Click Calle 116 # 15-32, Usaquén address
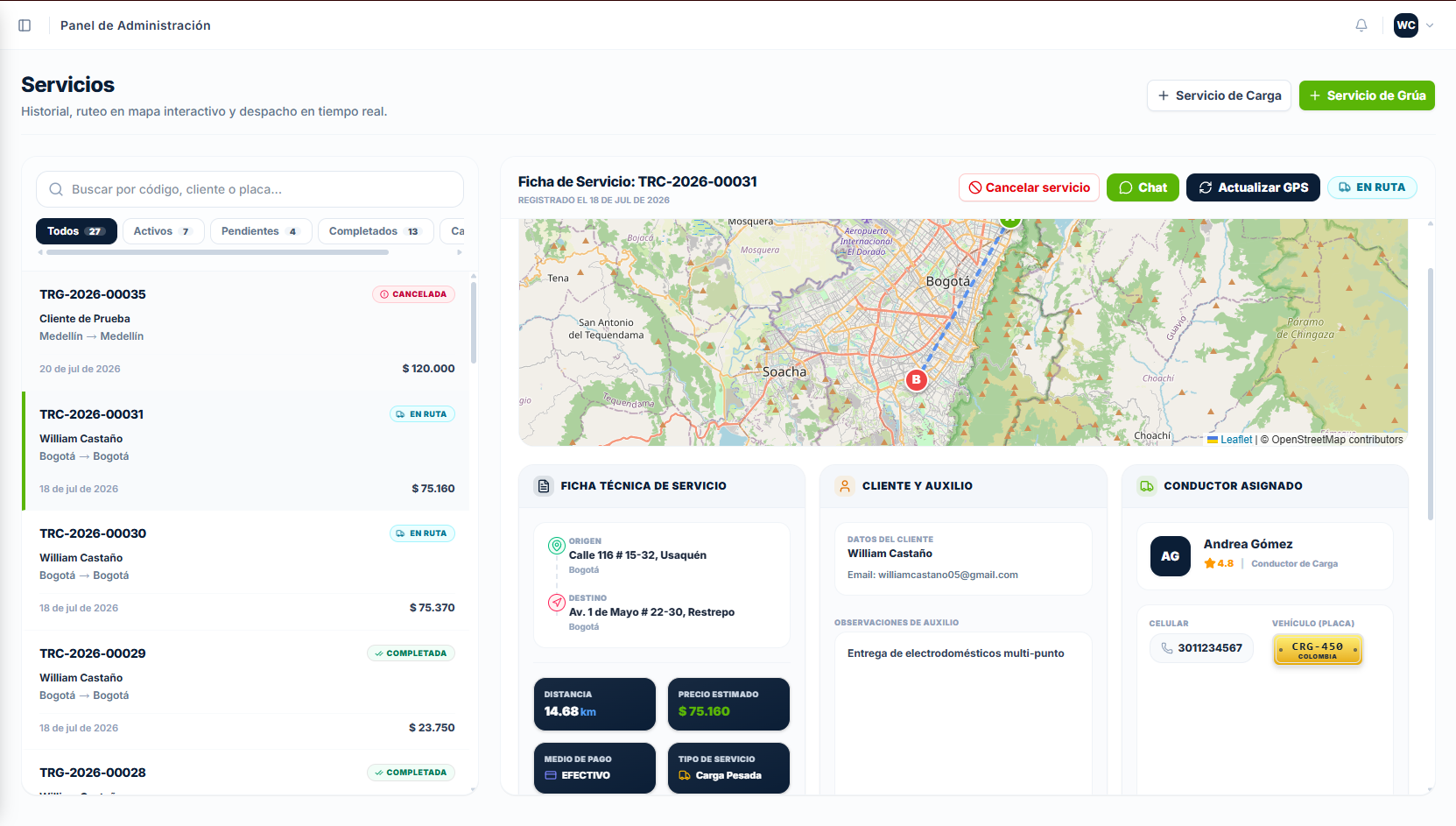The width and height of the screenshot is (1456, 826). (637, 555)
